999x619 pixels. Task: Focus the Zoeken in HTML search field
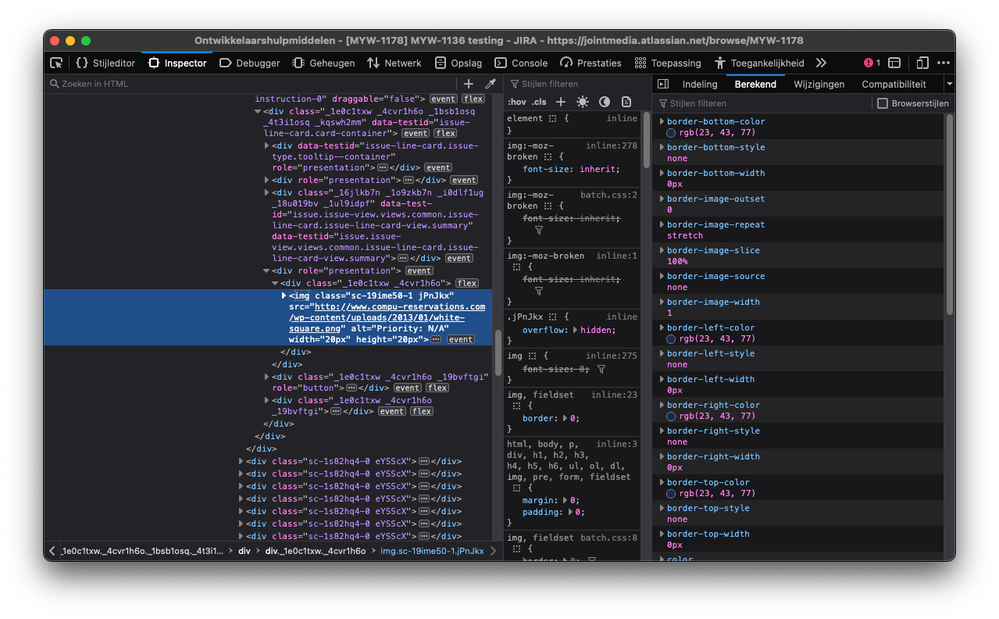click(252, 83)
